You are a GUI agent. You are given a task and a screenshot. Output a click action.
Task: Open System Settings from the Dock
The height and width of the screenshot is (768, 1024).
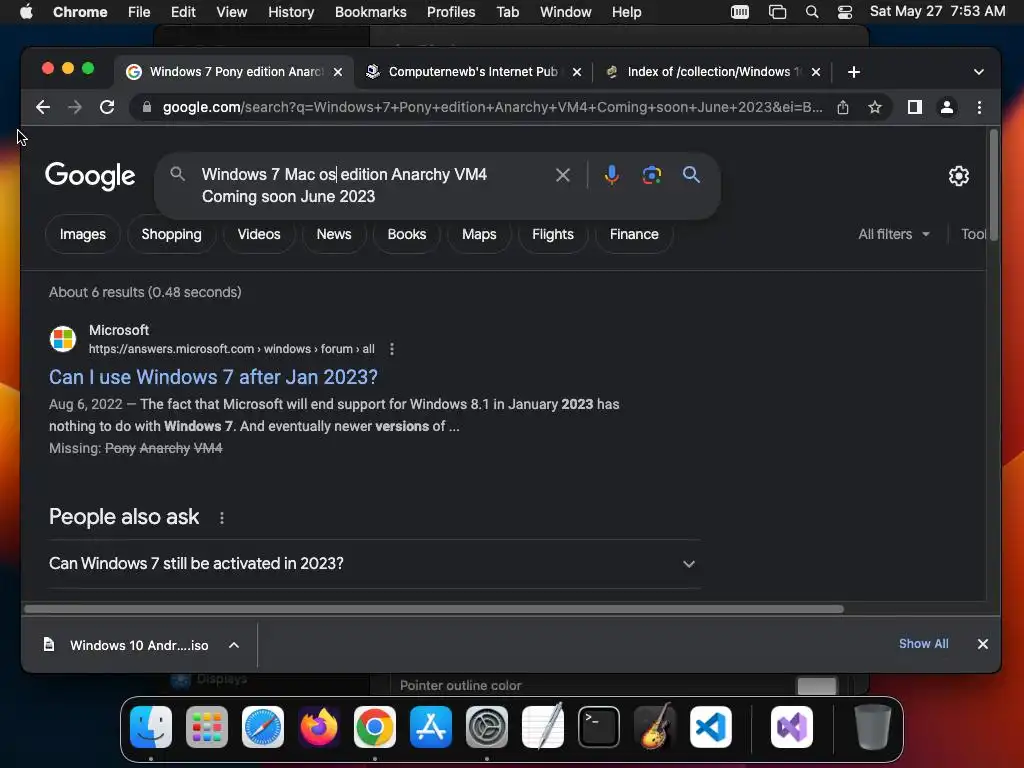click(x=487, y=727)
